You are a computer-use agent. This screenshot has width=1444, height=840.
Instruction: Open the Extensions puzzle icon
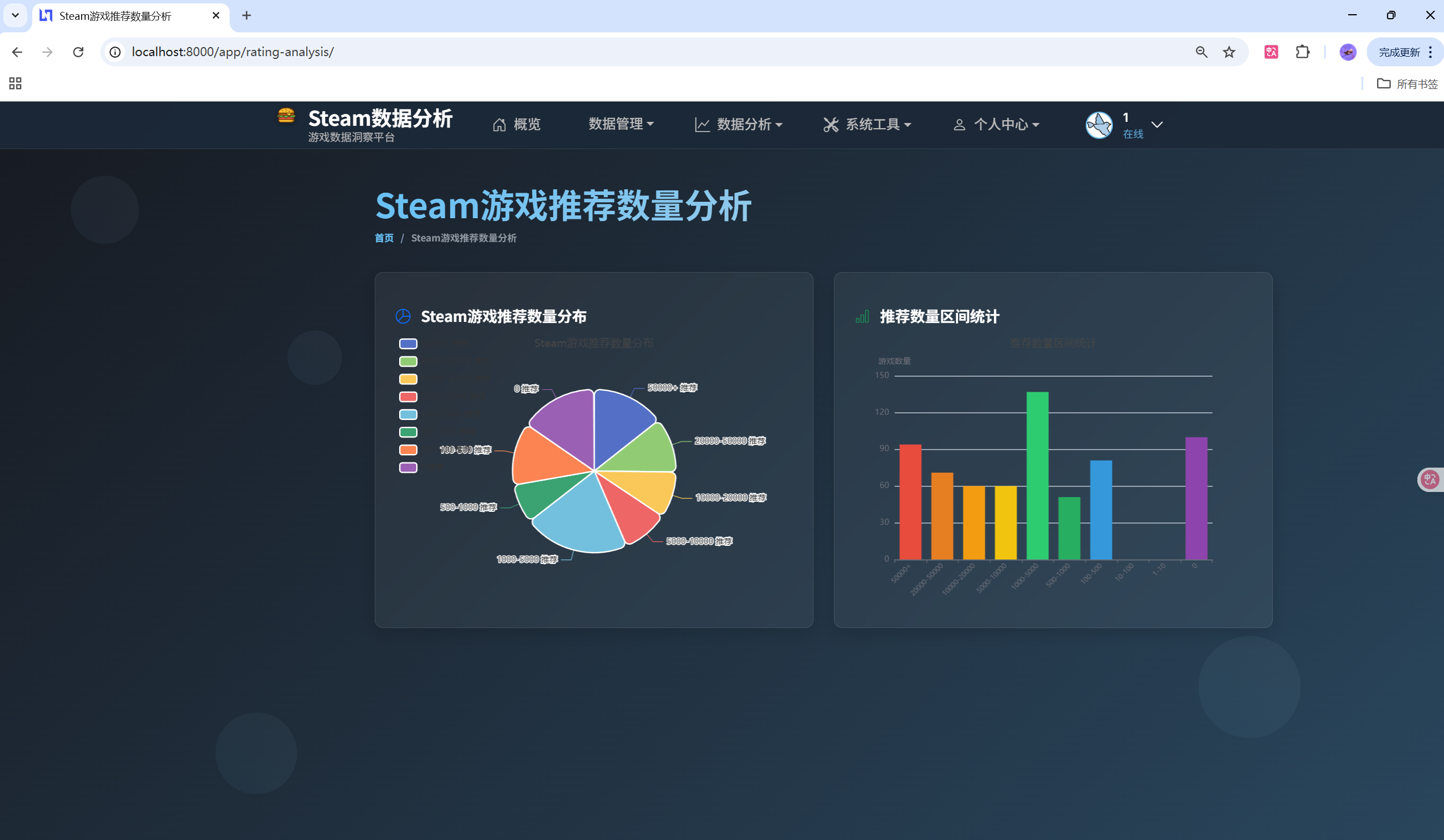pyautogui.click(x=1302, y=52)
